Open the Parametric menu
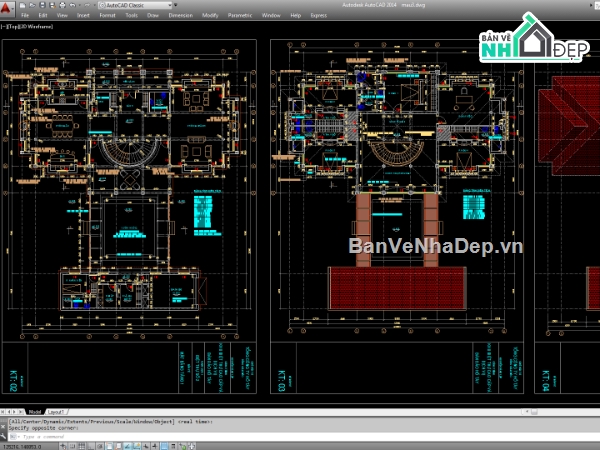The image size is (600, 450). (240, 15)
